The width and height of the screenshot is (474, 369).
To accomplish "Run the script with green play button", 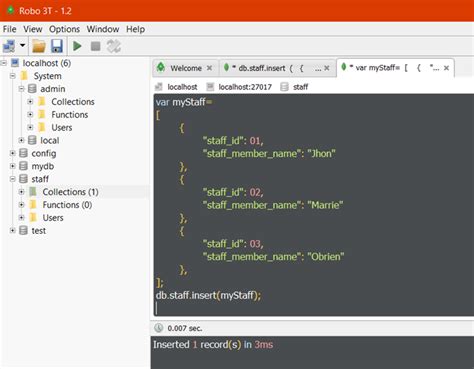I will [77, 46].
